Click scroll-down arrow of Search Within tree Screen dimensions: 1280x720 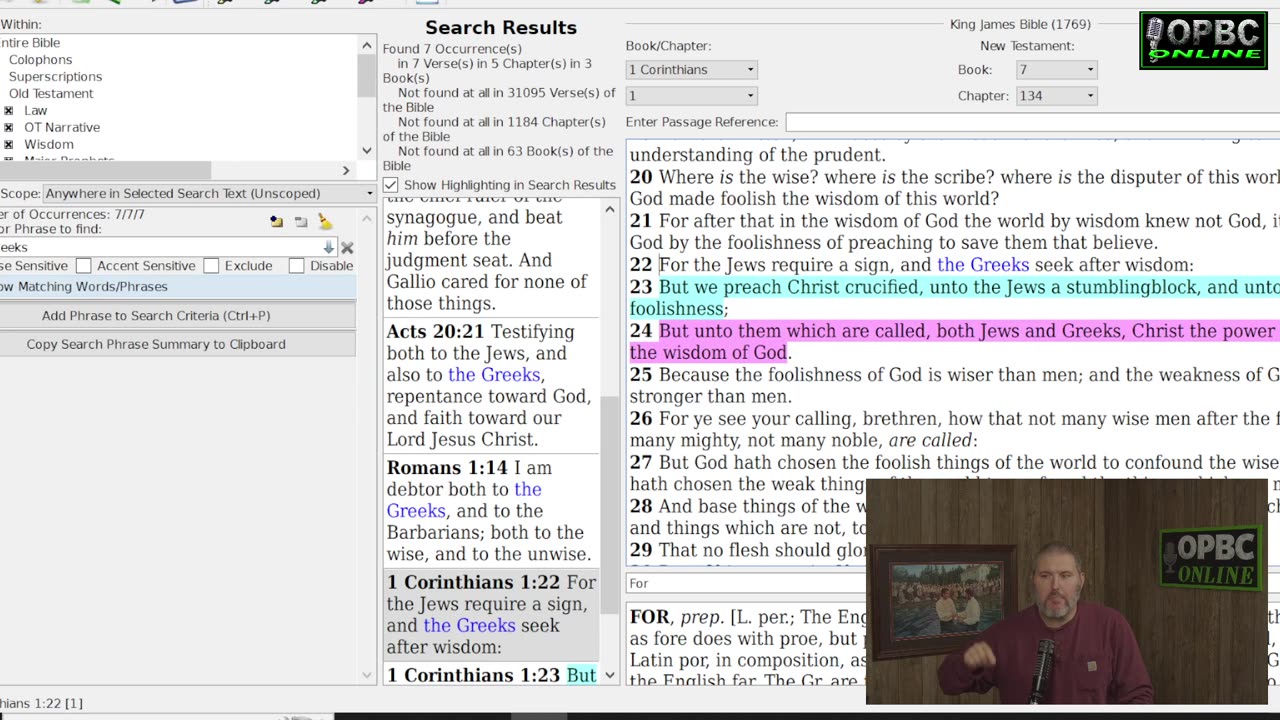pyautogui.click(x=367, y=151)
